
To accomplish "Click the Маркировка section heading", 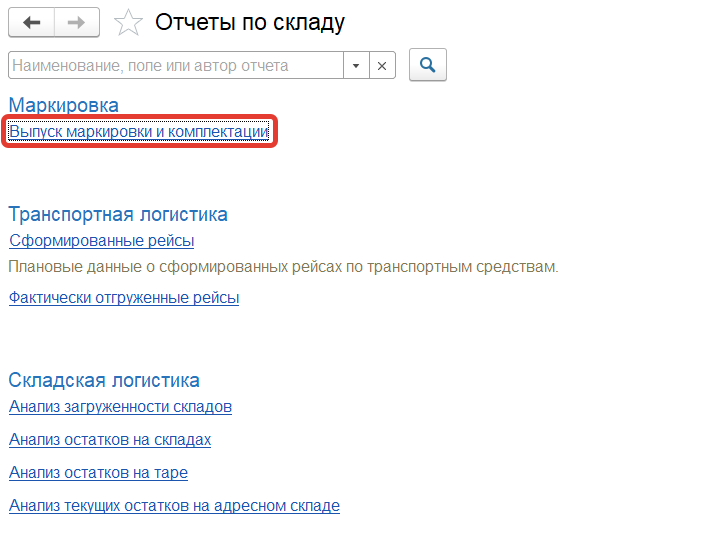I will pyautogui.click(x=64, y=105).
